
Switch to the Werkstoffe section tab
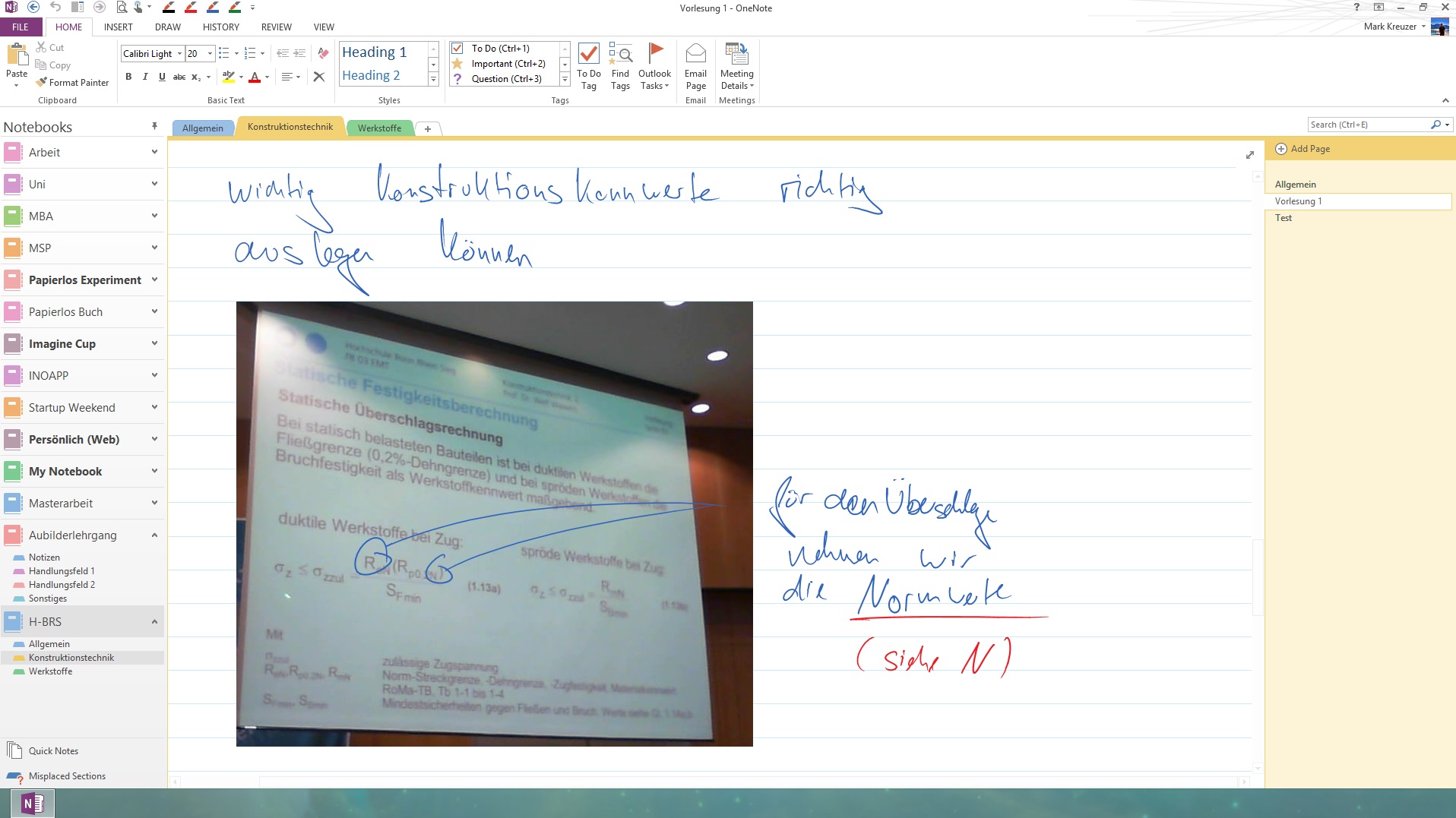[379, 128]
